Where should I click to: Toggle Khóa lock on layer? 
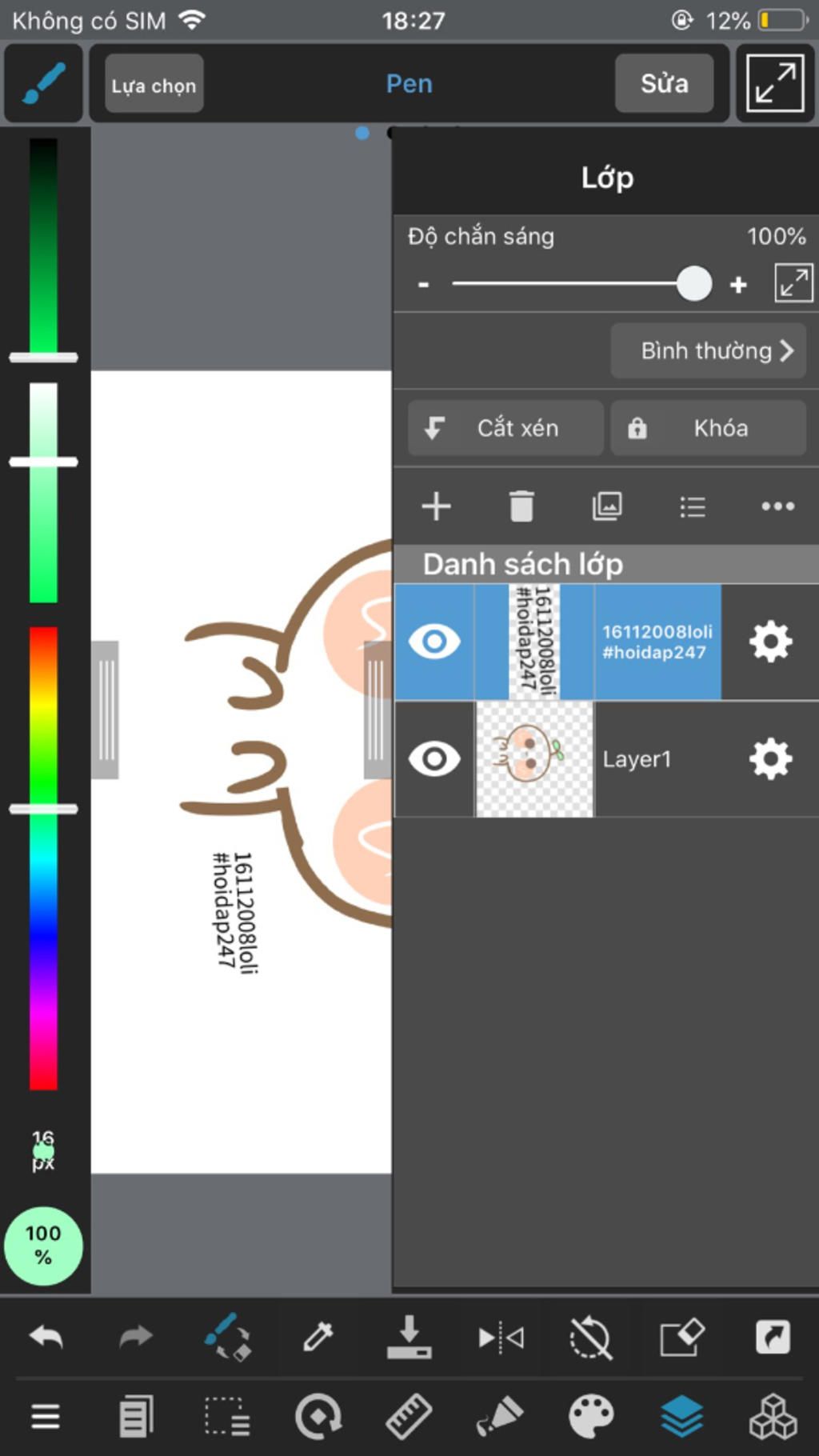(709, 428)
